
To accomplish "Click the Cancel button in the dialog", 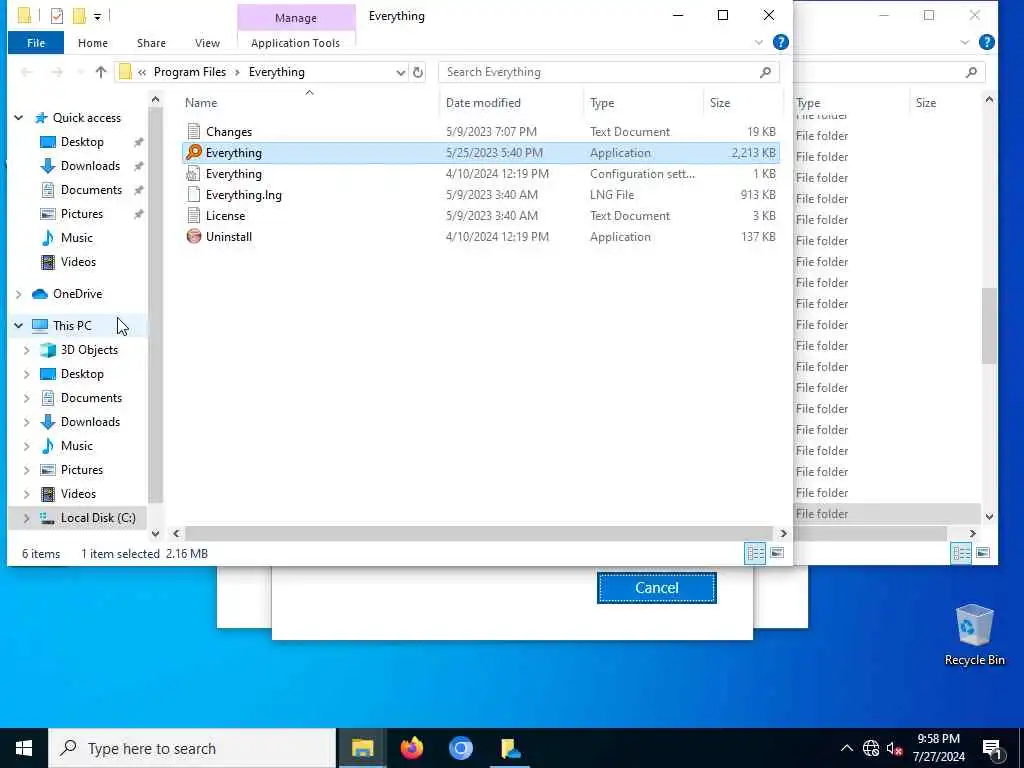I will tap(656, 588).
